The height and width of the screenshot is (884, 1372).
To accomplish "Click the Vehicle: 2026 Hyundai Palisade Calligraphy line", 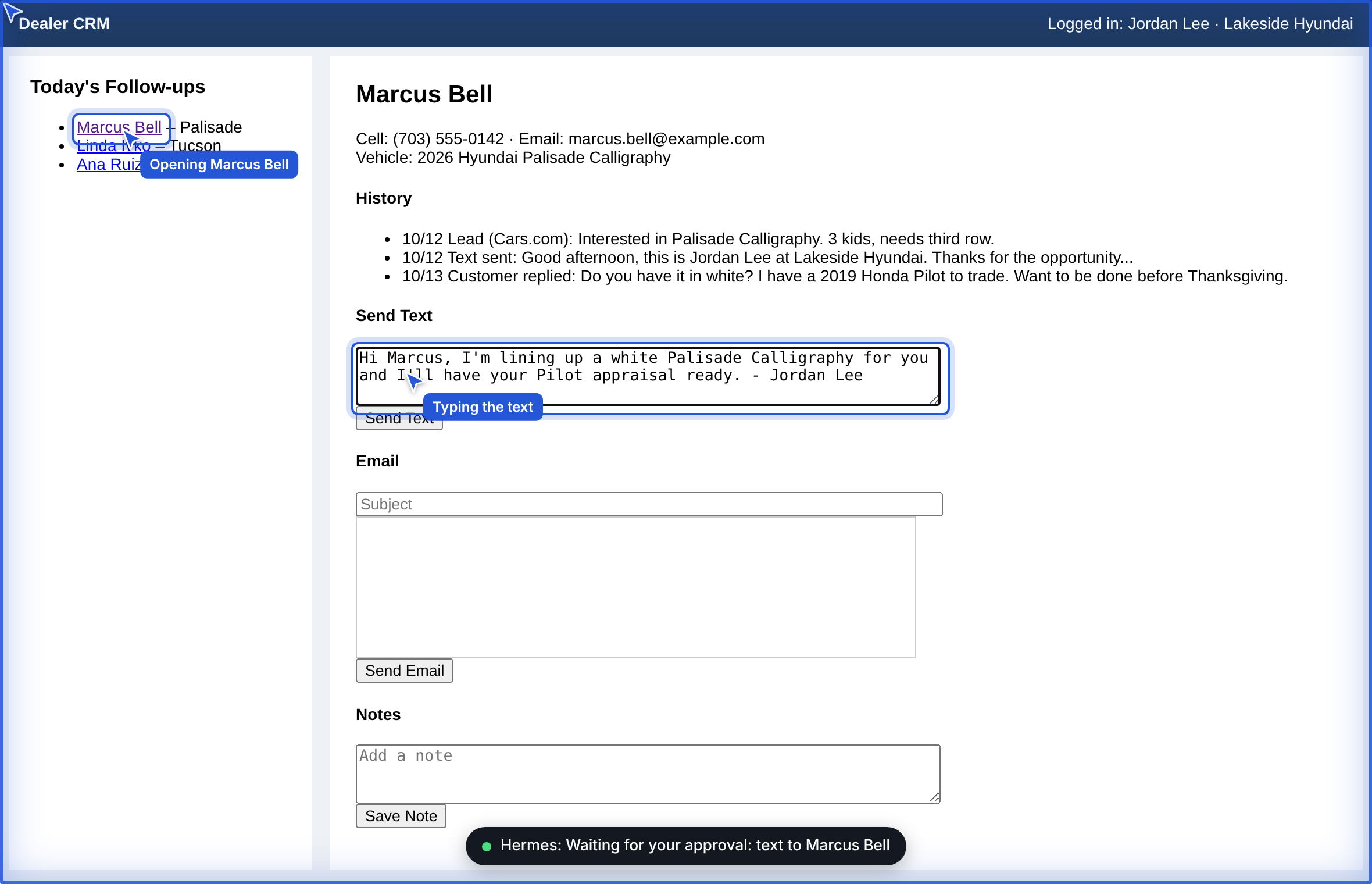I will tap(513, 157).
